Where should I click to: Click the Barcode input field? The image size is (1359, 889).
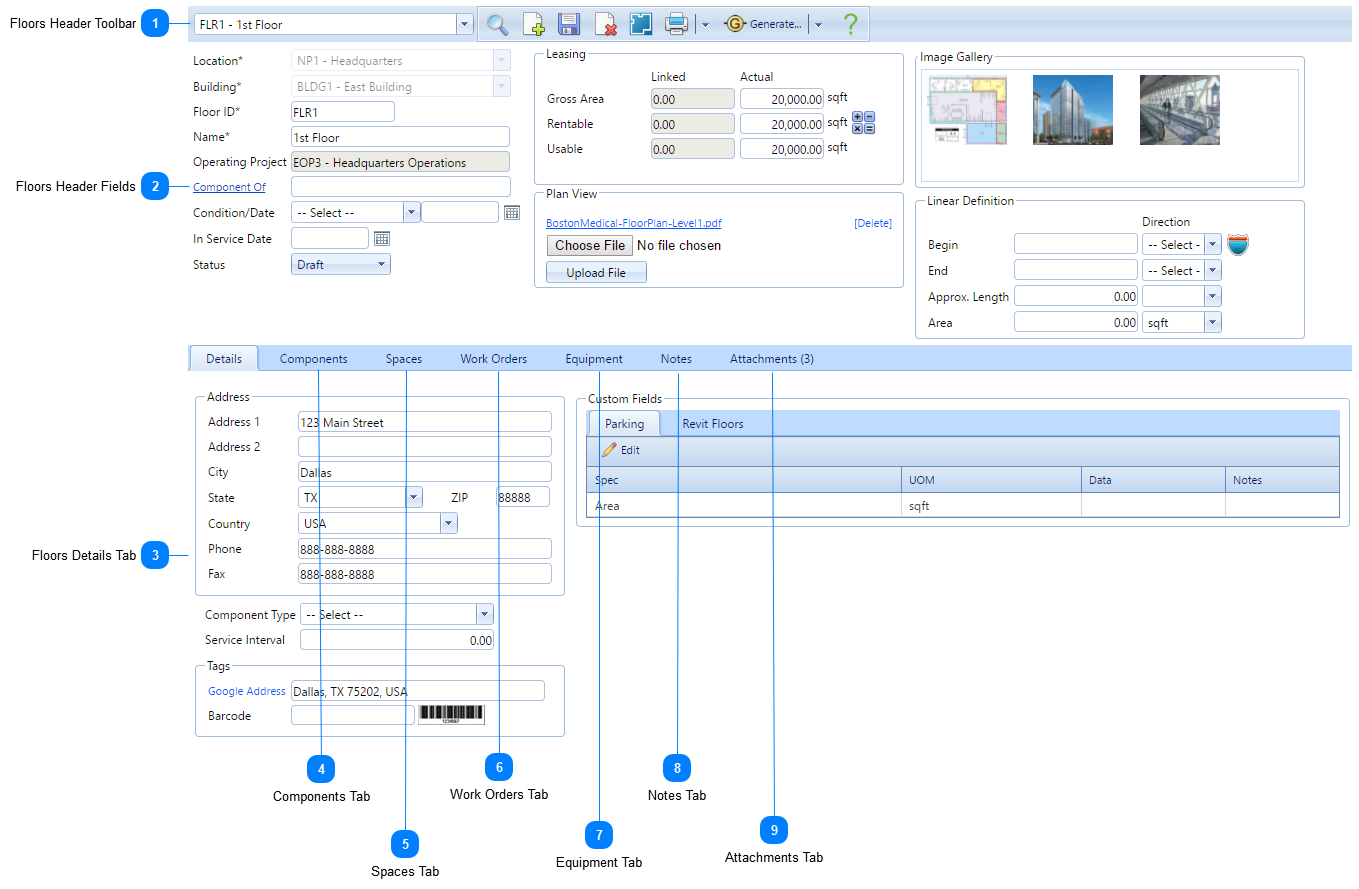coord(352,715)
